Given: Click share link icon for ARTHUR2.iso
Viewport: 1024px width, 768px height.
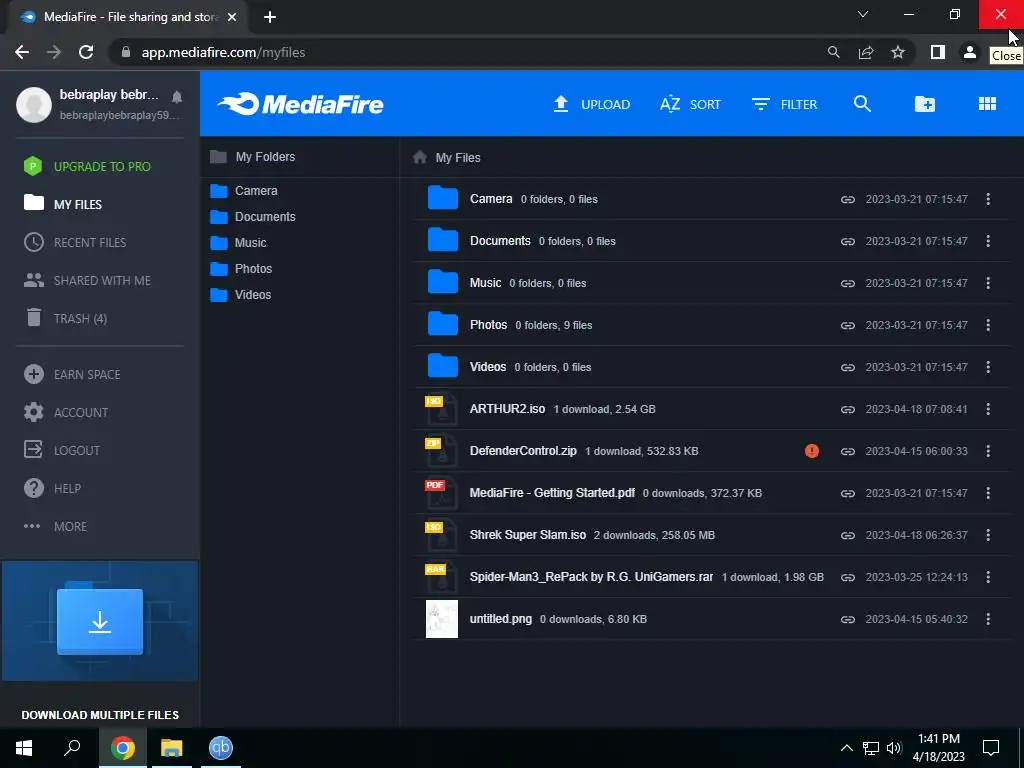Looking at the screenshot, I should coord(848,409).
